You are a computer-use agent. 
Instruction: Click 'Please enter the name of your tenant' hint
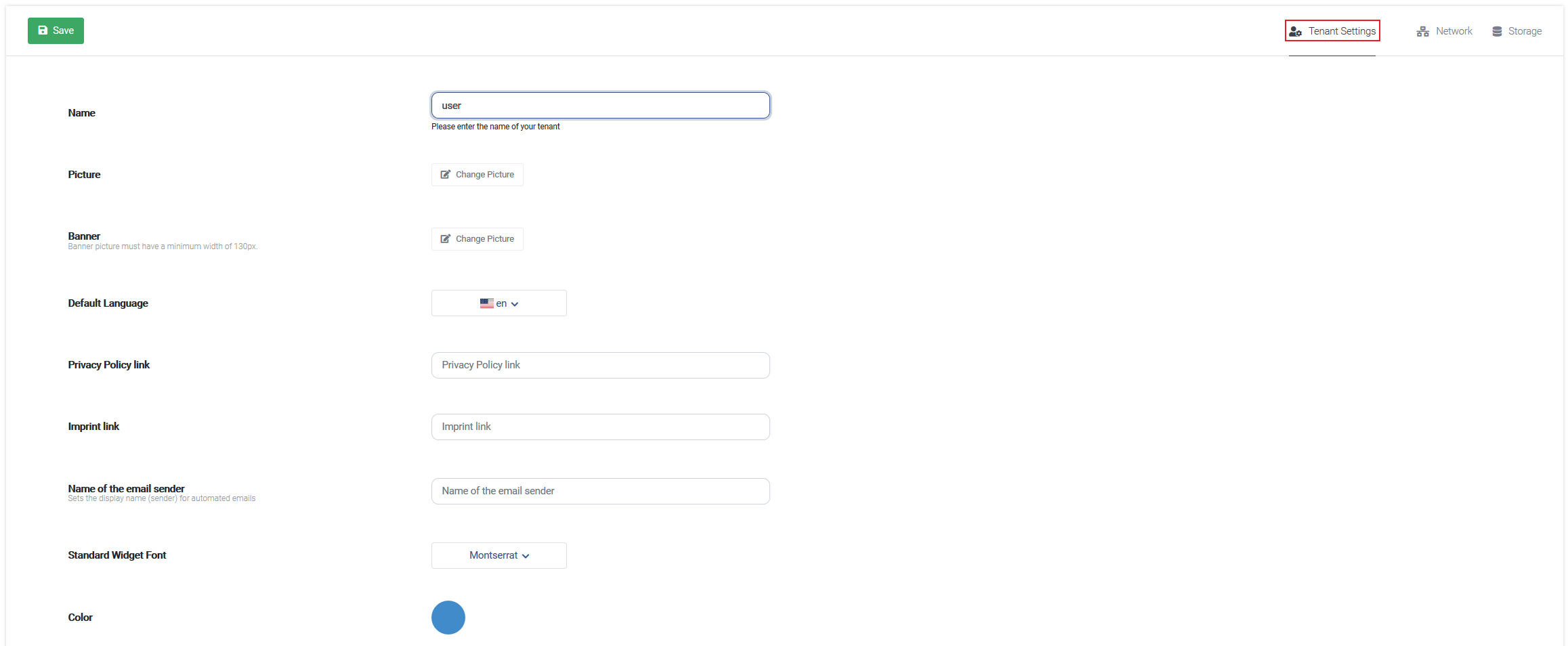point(495,127)
